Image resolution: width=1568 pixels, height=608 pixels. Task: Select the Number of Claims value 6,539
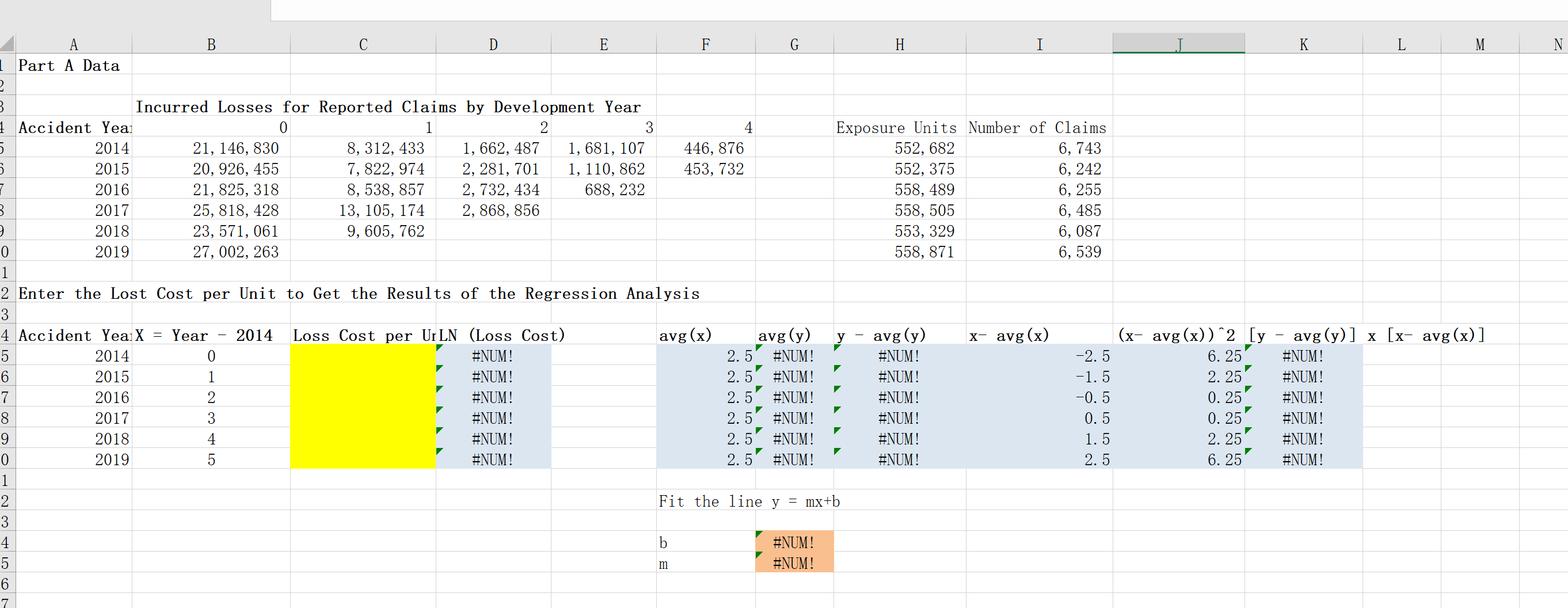pos(1038,252)
